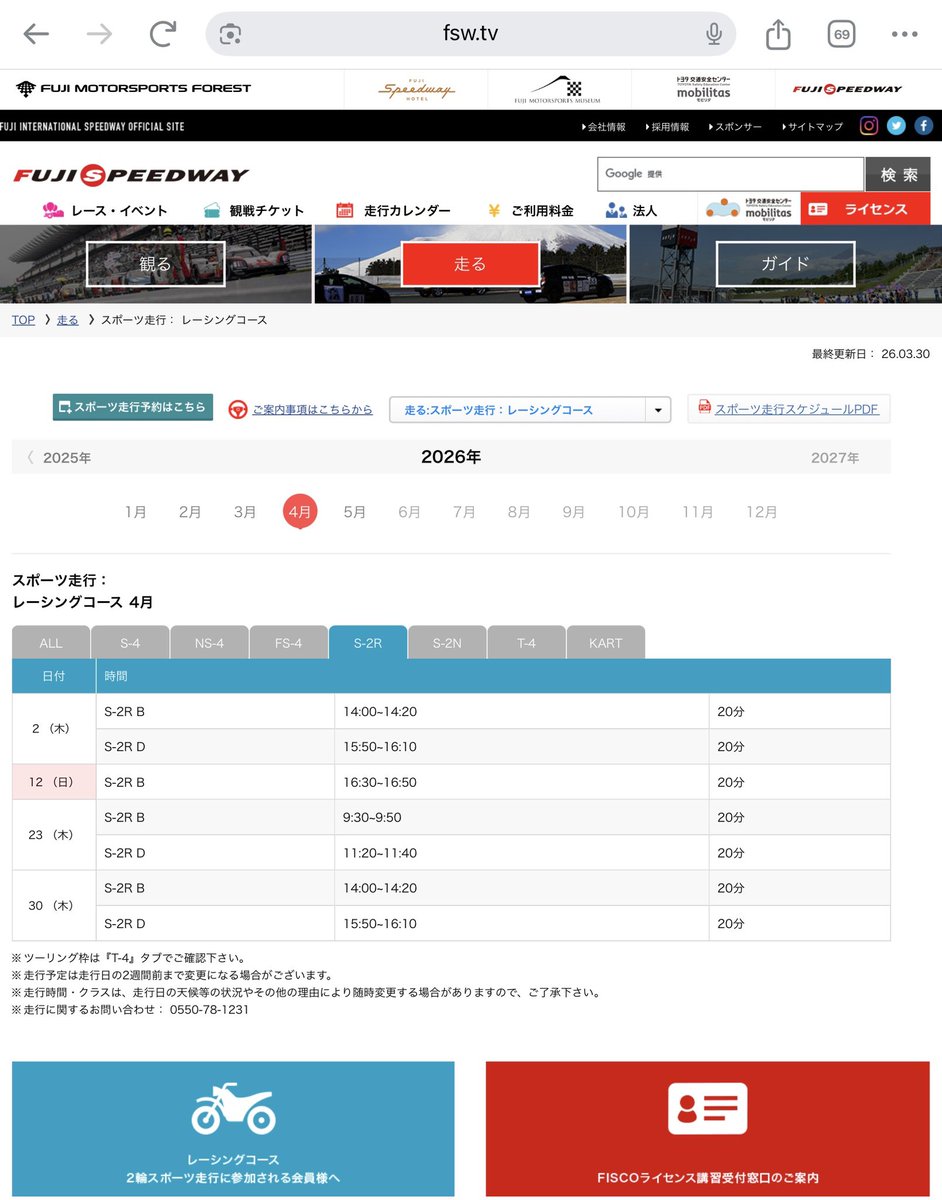Image resolution: width=942 pixels, height=1200 pixels.
Task: Switch to the S-2N tab
Action: [447, 643]
